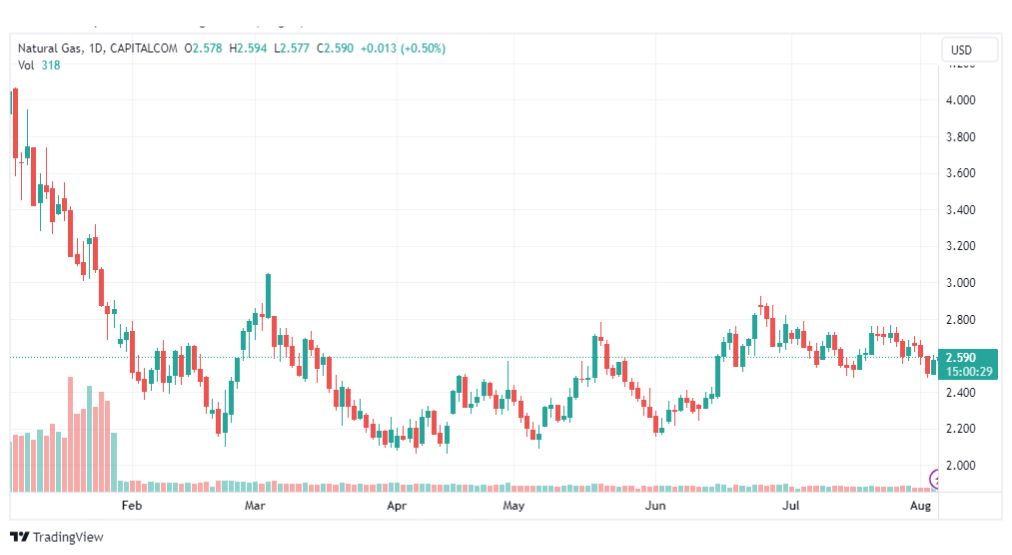Click the 2.000 price axis label

point(960,465)
